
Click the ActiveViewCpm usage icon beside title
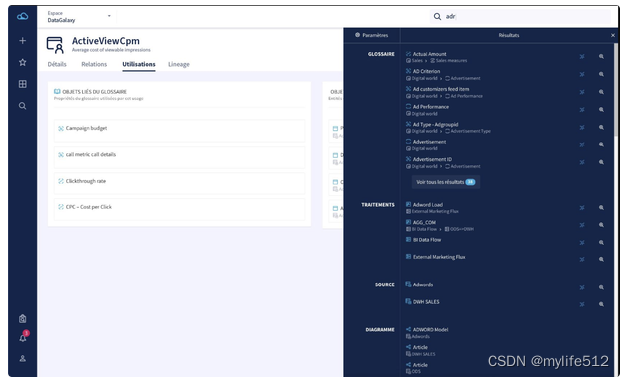click(x=55, y=45)
